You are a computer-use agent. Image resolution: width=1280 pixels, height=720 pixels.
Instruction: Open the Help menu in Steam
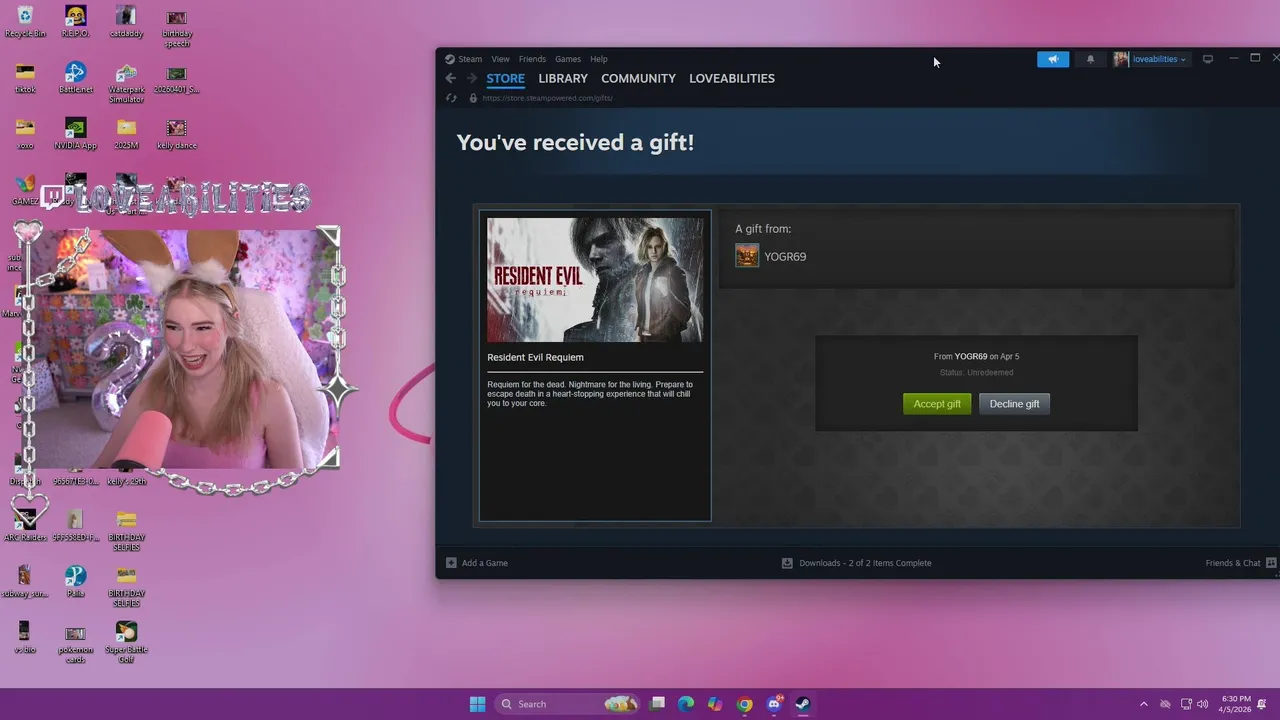pos(598,59)
